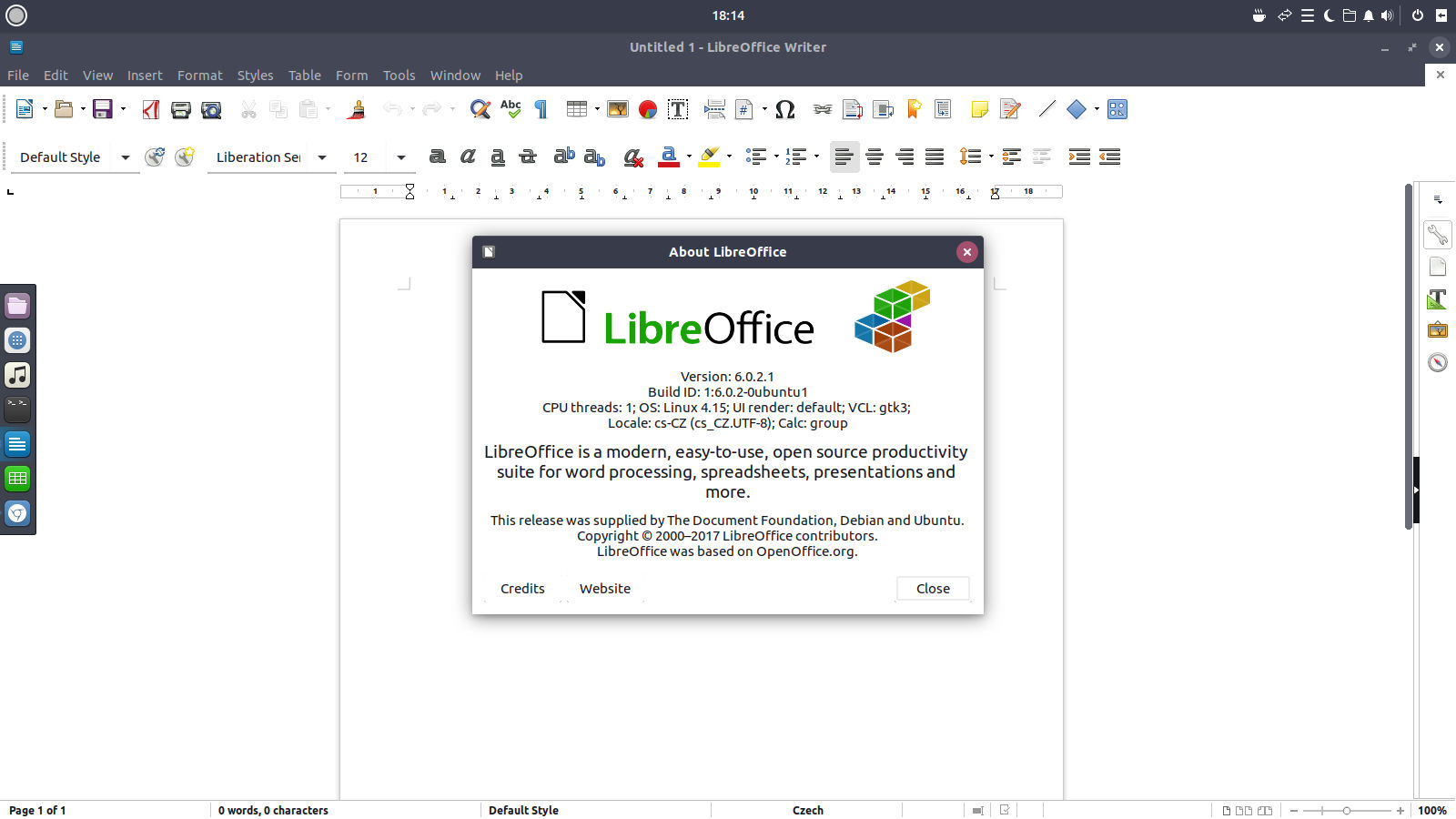Click the Insert Bookmark icon
1456x819 pixels.
pyautogui.click(x=914, y=110)
